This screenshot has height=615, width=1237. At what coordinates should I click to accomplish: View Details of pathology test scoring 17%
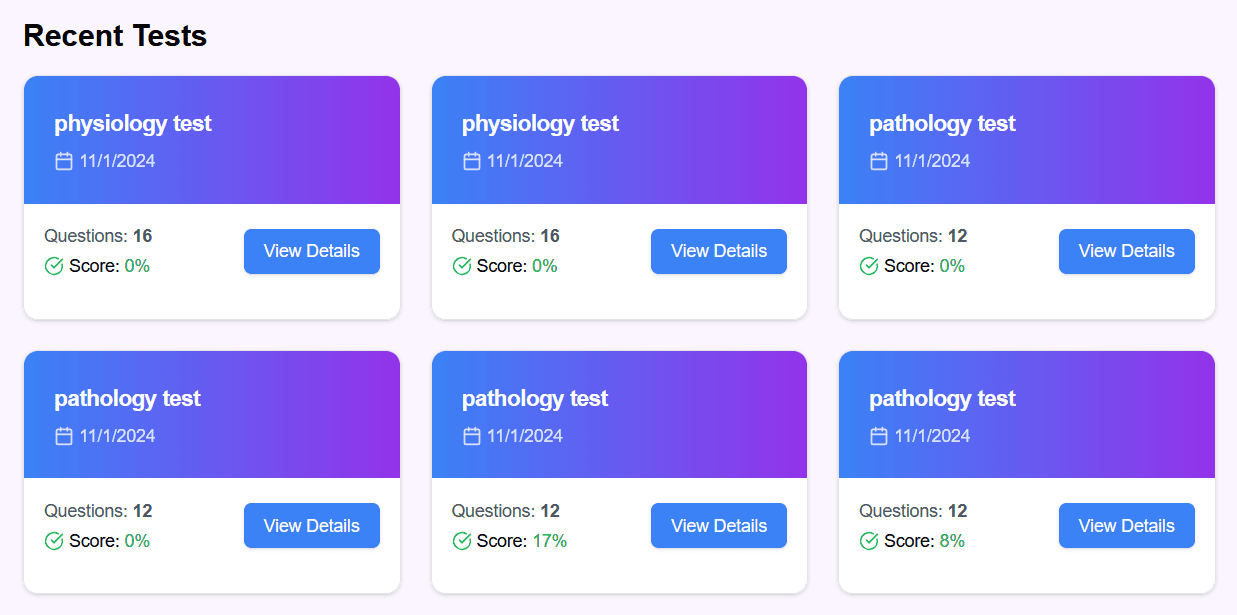(x=718, y=526)
